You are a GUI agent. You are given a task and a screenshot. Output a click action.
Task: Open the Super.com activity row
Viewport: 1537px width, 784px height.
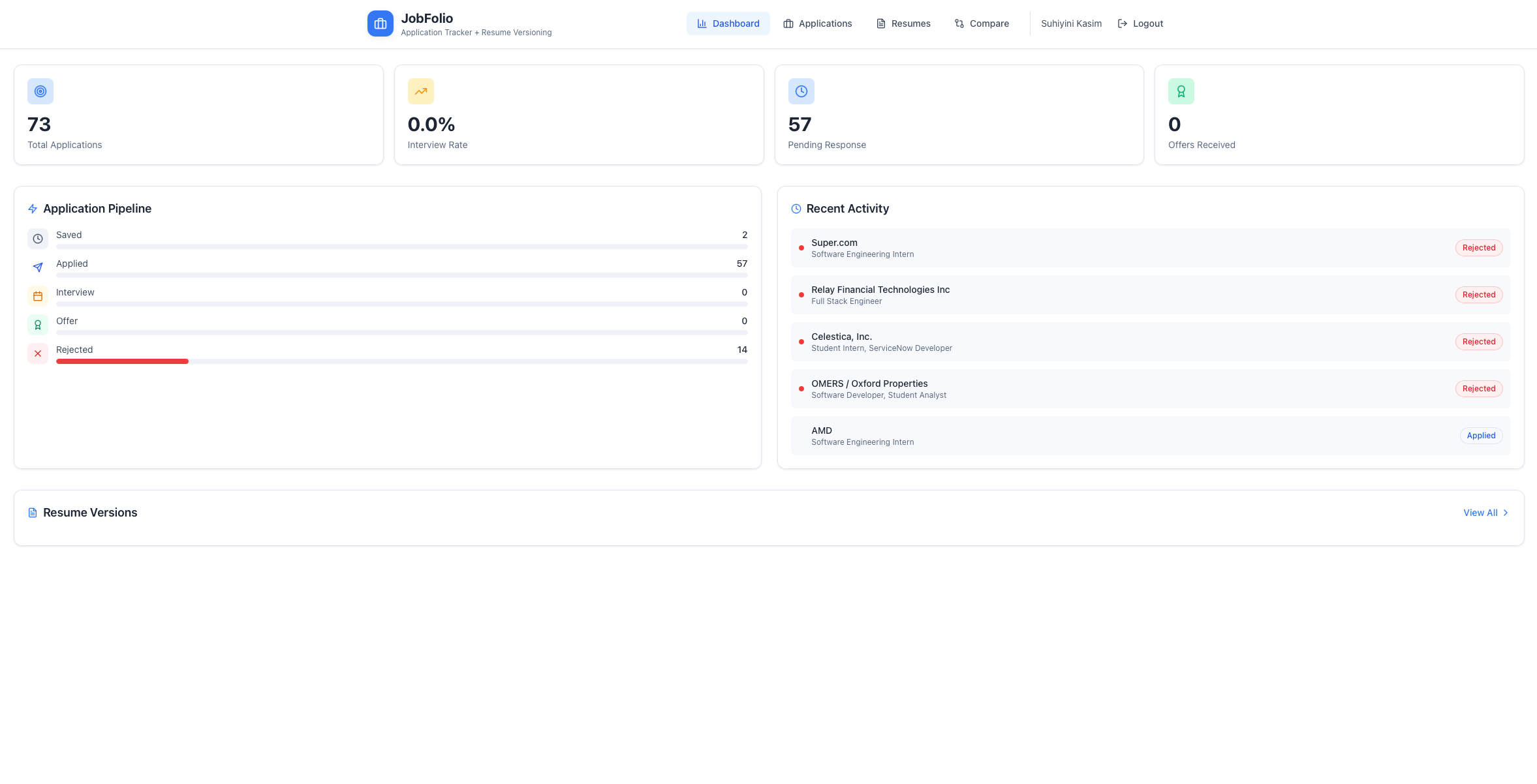tap(1151, 248)
